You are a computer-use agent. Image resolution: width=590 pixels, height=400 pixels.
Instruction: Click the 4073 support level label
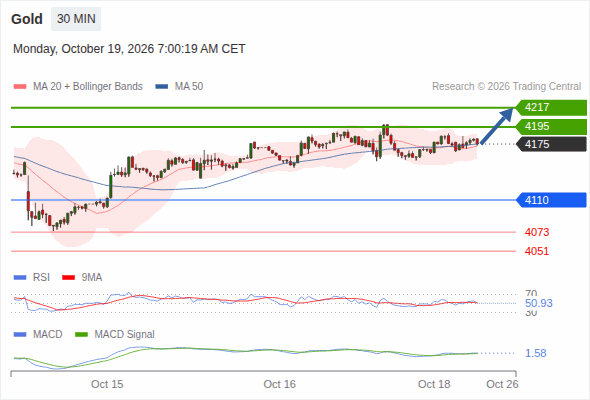tap(537, 232)
